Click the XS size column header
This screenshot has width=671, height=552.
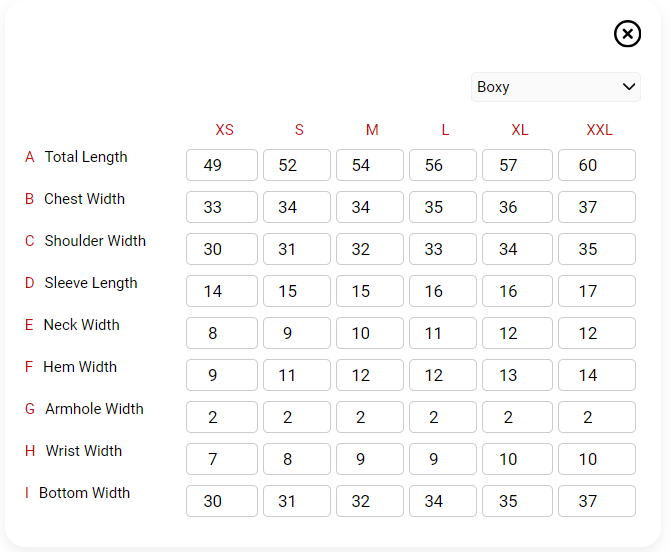(x=224, y=130)
